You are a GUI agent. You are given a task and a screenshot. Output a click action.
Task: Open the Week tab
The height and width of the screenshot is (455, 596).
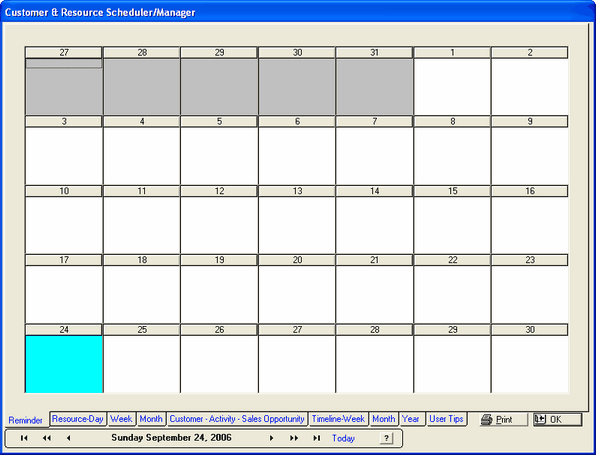point(121,419)
